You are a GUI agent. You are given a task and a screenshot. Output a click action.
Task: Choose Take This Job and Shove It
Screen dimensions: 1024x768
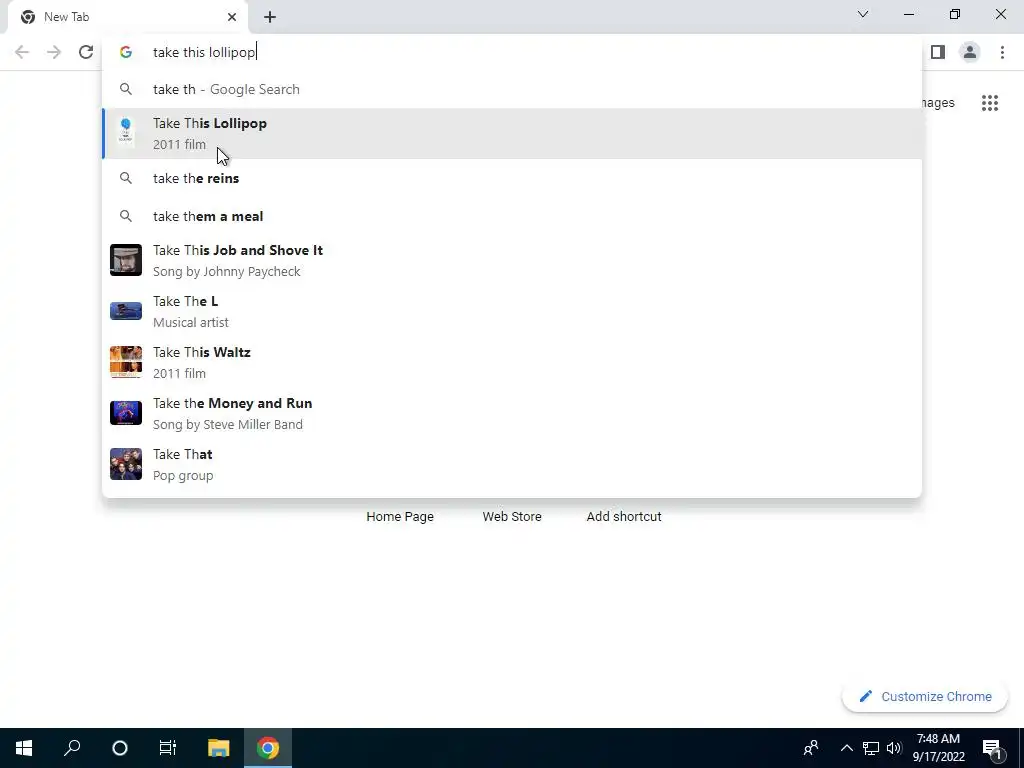click(512, 261)
